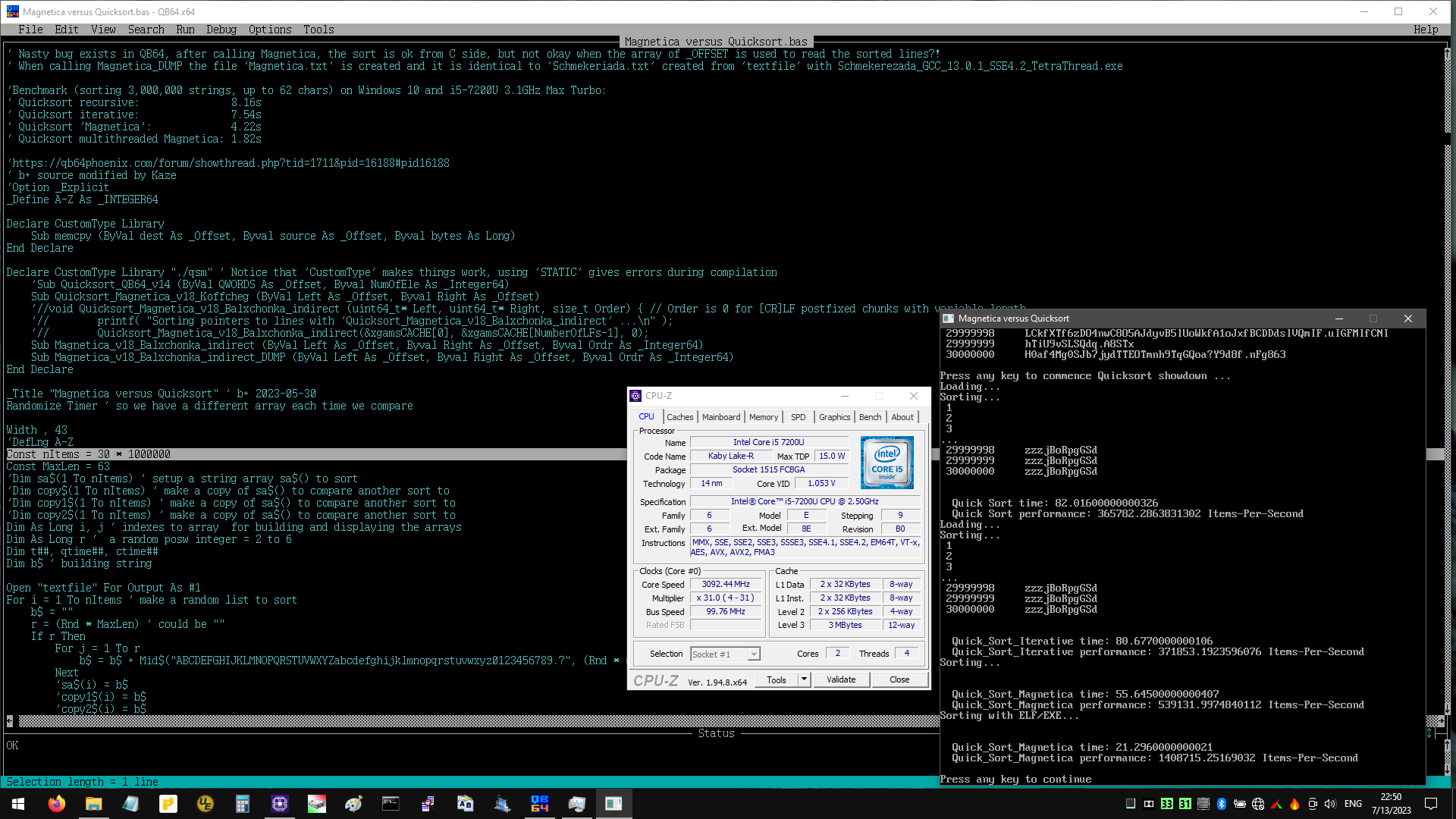This screenshot has height=819, width=1456.
Task: Open the volume control tray icon
Action: tap(1330, 804)
